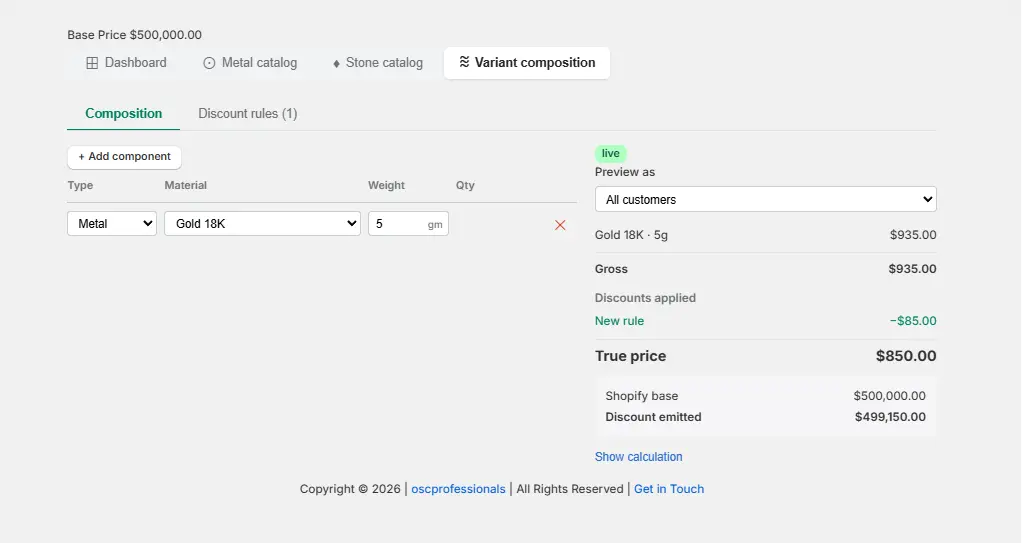Open the Stone catalog tab
The height and width of the screenshot is (543, 1022).
click(x=377, y=63)
